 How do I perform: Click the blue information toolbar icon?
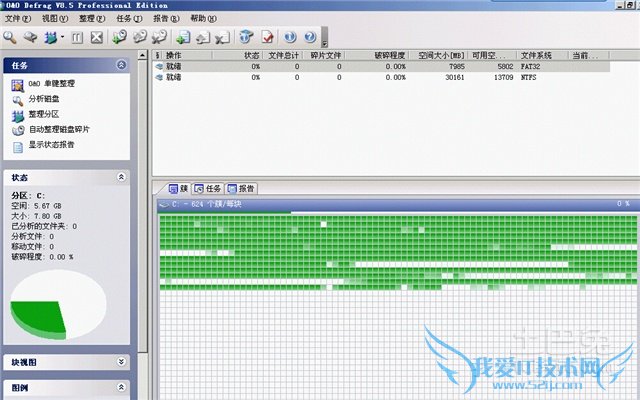tap(290, 37)
